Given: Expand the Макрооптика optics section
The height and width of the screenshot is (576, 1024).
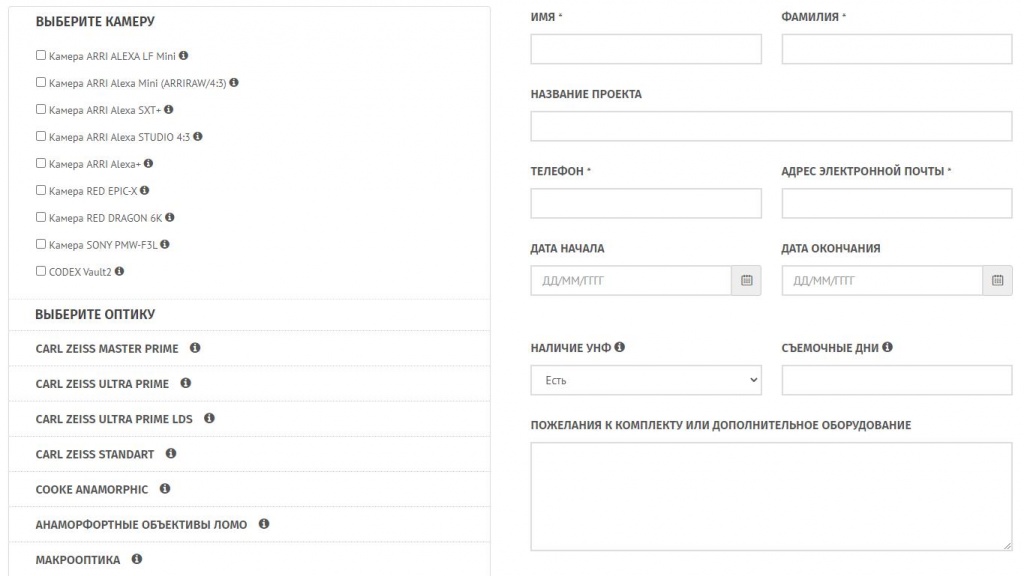Looking at the screenshot, I should pos(249,560).
